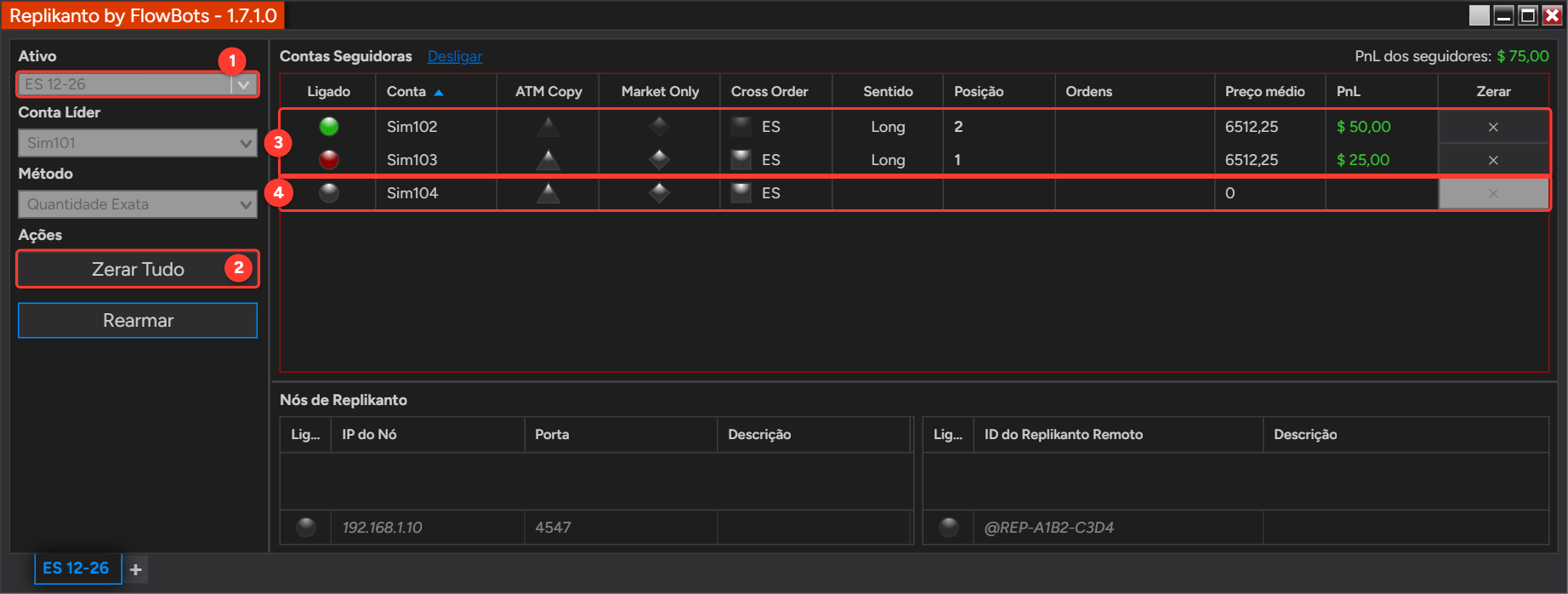Viewport: 1568px width, 594px height.
Task: Enable Cross Order checkbox for Sim104
Action: (741, 193)
